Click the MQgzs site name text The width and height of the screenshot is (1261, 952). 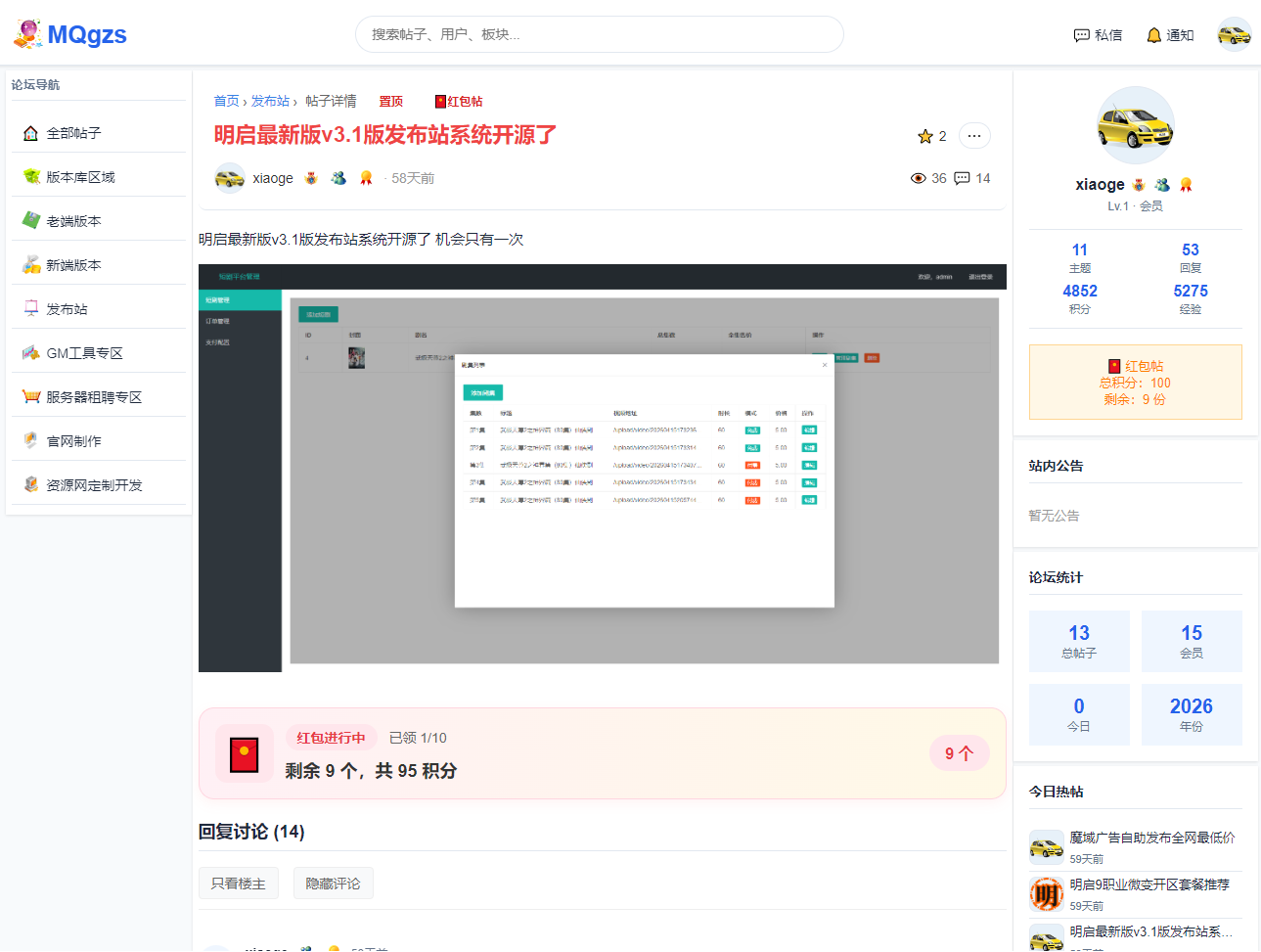[x=87, y=34]
